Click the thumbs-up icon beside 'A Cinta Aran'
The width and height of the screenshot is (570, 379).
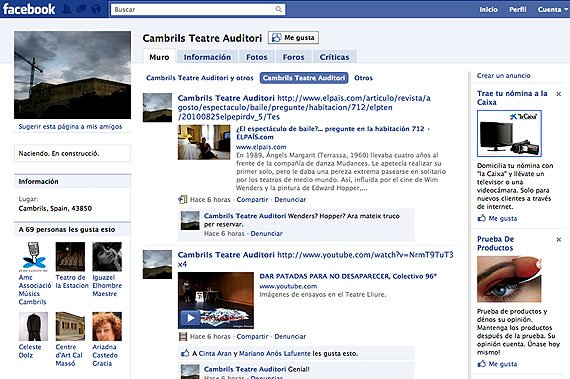tap(185, 353)
